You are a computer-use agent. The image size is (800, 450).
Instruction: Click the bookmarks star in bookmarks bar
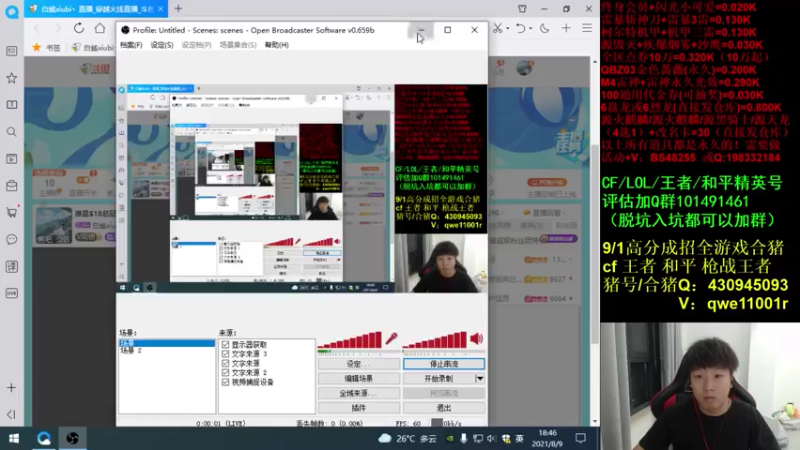36,47
